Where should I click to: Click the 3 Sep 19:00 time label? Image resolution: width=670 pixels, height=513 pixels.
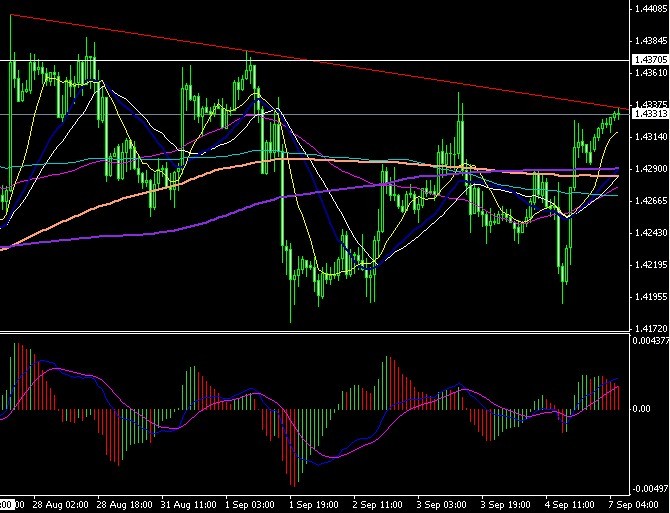point(506,504)
